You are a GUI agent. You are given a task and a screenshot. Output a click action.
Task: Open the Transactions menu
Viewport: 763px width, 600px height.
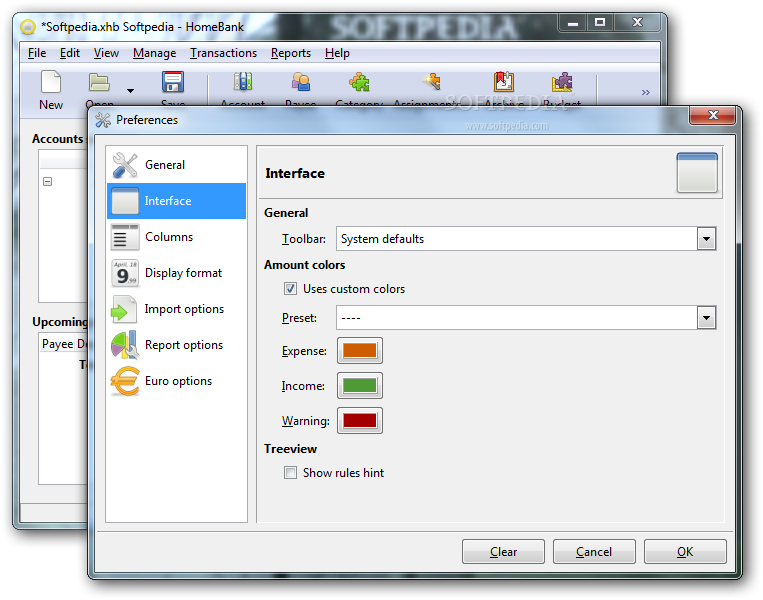coord(223,53)
